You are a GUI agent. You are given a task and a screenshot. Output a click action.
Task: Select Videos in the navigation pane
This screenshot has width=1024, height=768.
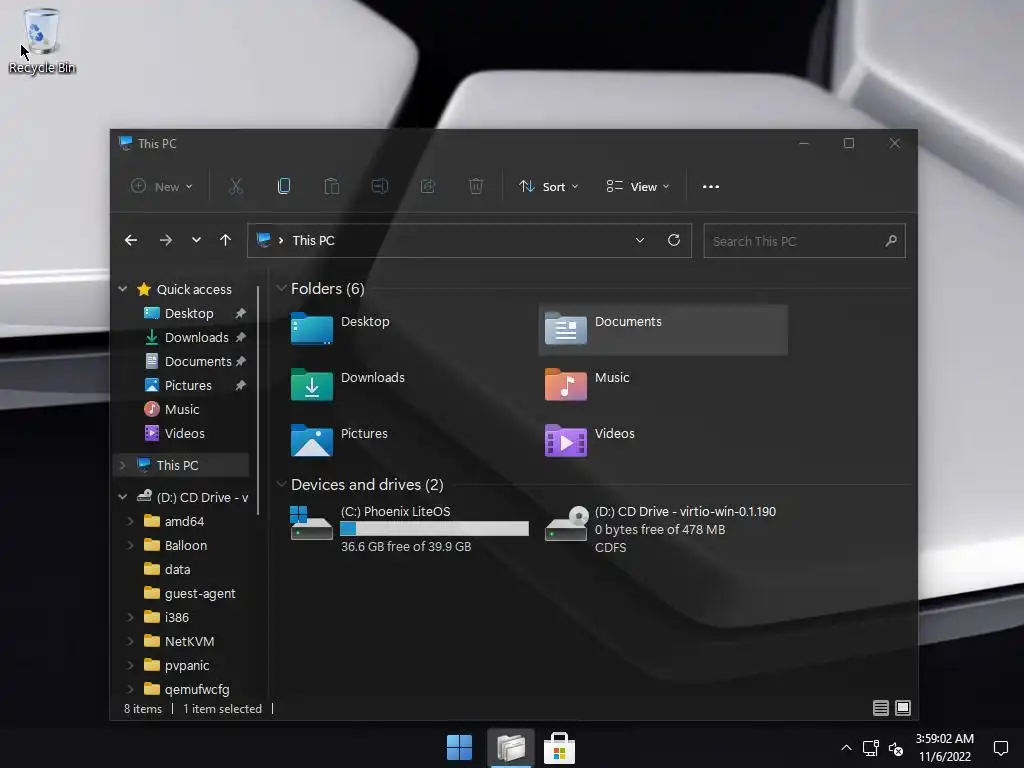pyautogui.click(x=184, y=434)
